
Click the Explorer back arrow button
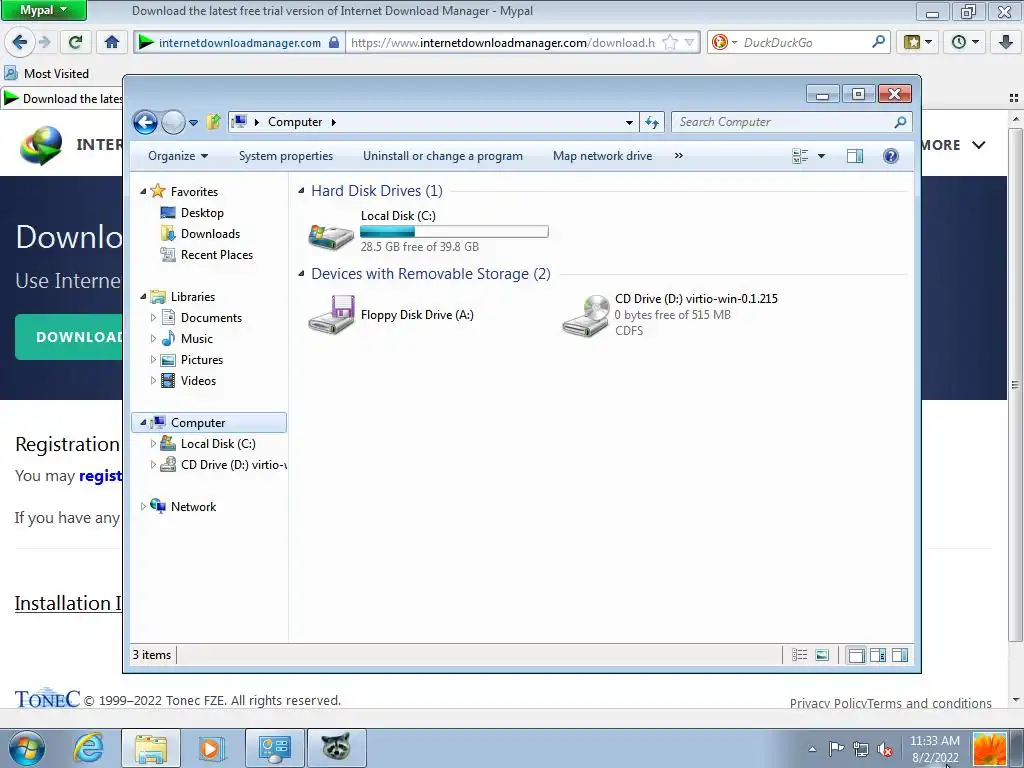145,122
